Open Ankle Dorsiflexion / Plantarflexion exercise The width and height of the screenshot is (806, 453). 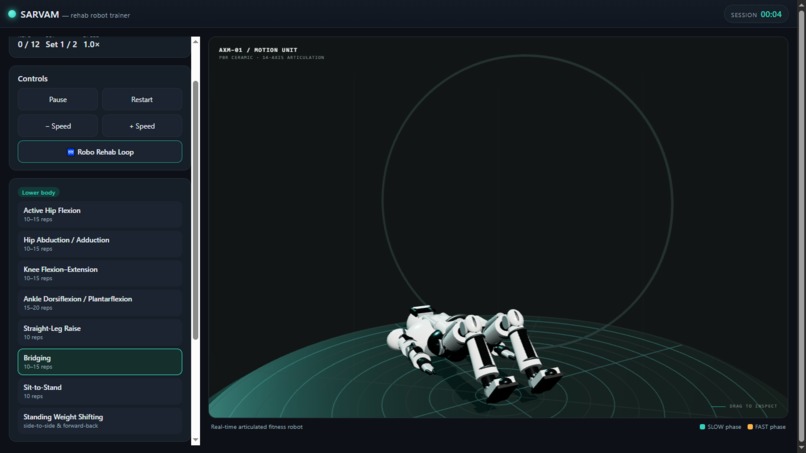(x=100, y=302)
